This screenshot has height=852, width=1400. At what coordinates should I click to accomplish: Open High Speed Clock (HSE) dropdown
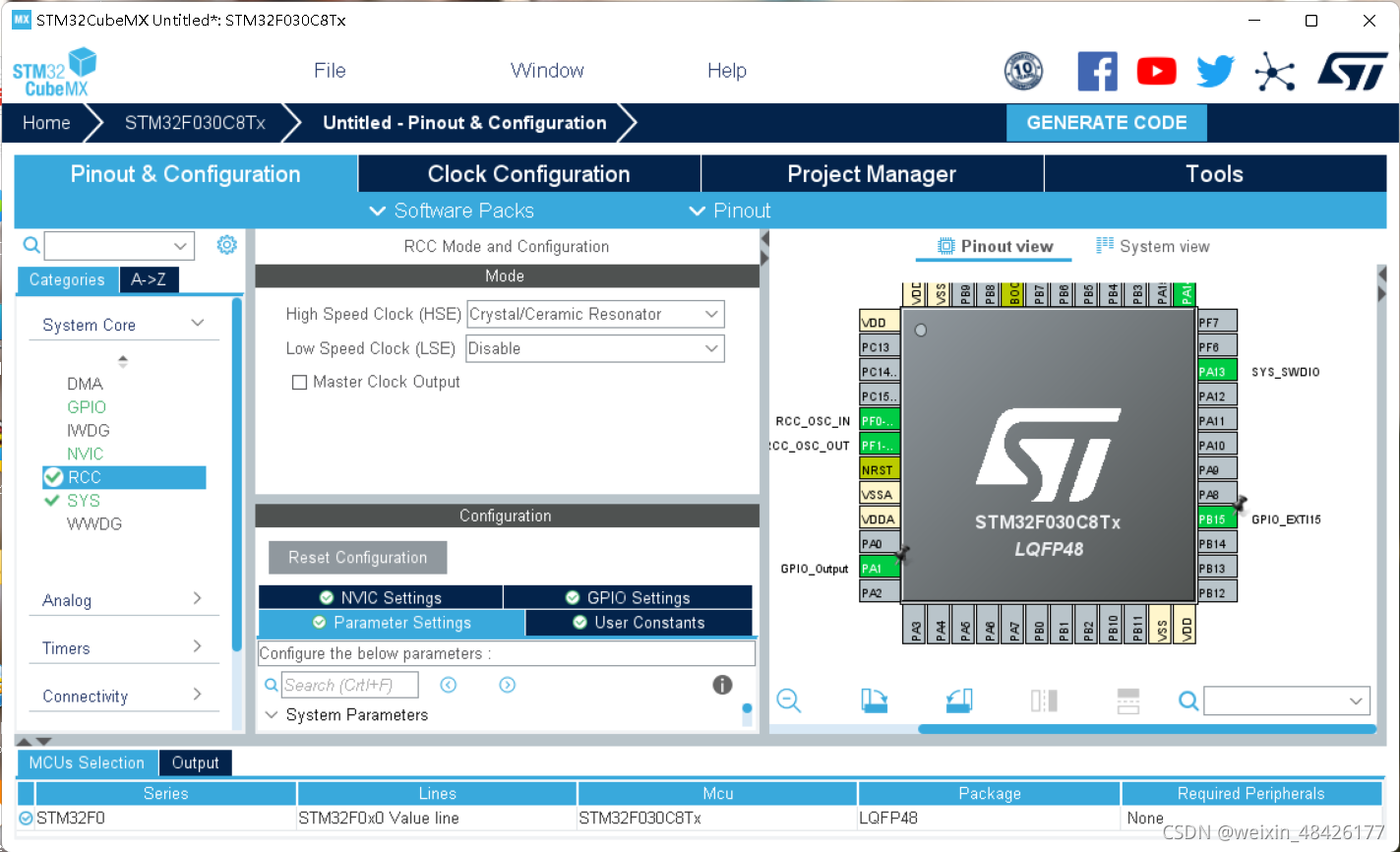[595, 314]
